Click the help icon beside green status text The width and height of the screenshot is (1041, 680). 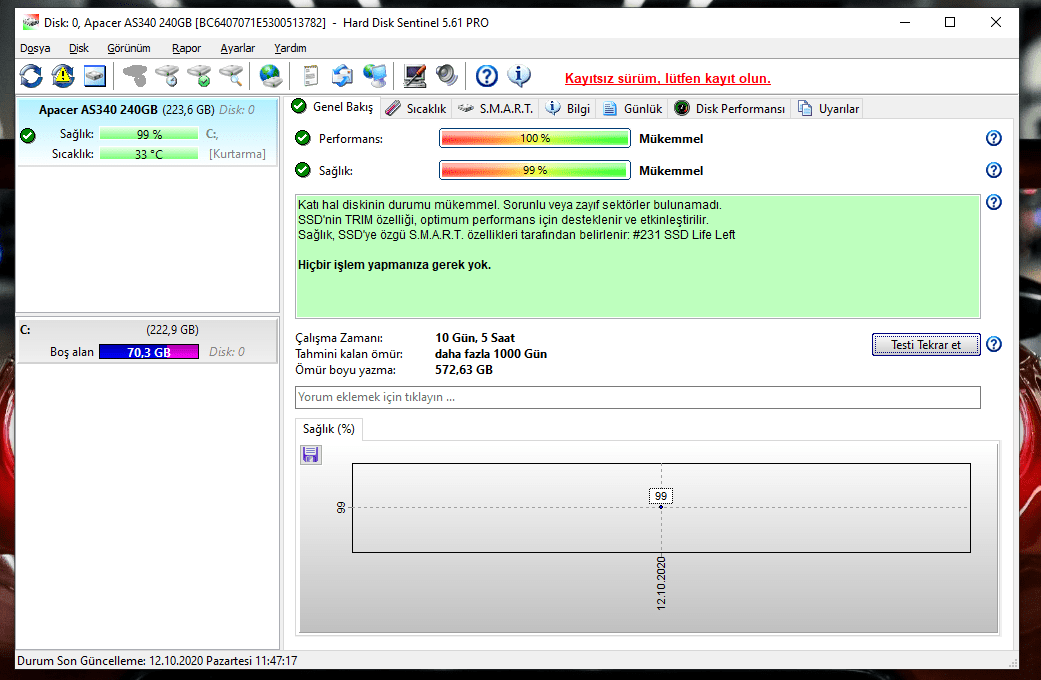[x=993, y=202]
